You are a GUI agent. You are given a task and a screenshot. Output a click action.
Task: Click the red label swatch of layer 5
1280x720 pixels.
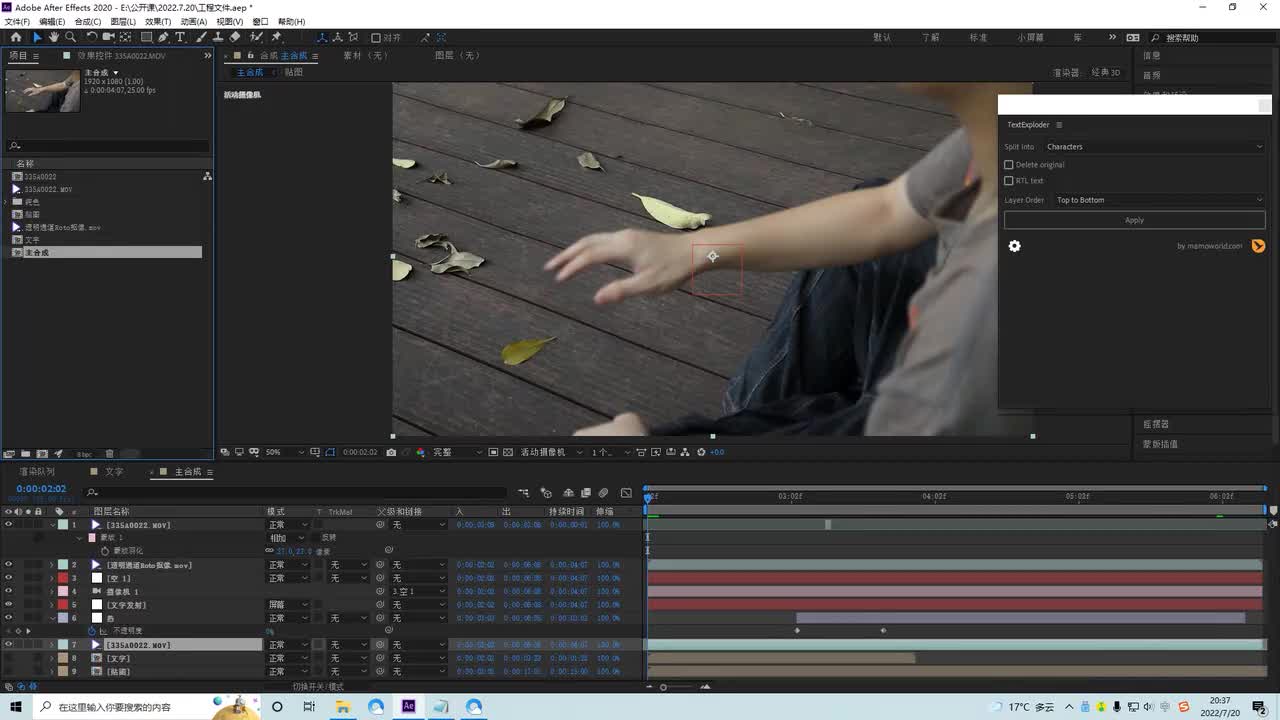pyautogui.click(x=62, y=605)
